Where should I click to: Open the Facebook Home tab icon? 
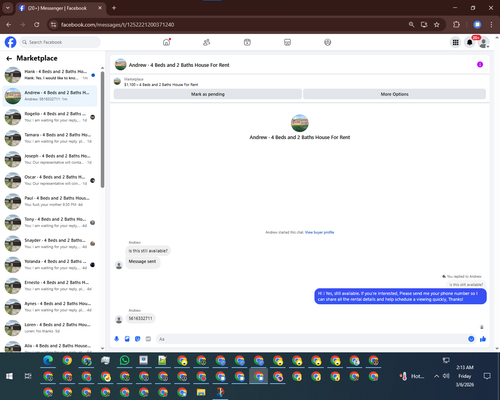pyautogui.click(x=166, y=42)
